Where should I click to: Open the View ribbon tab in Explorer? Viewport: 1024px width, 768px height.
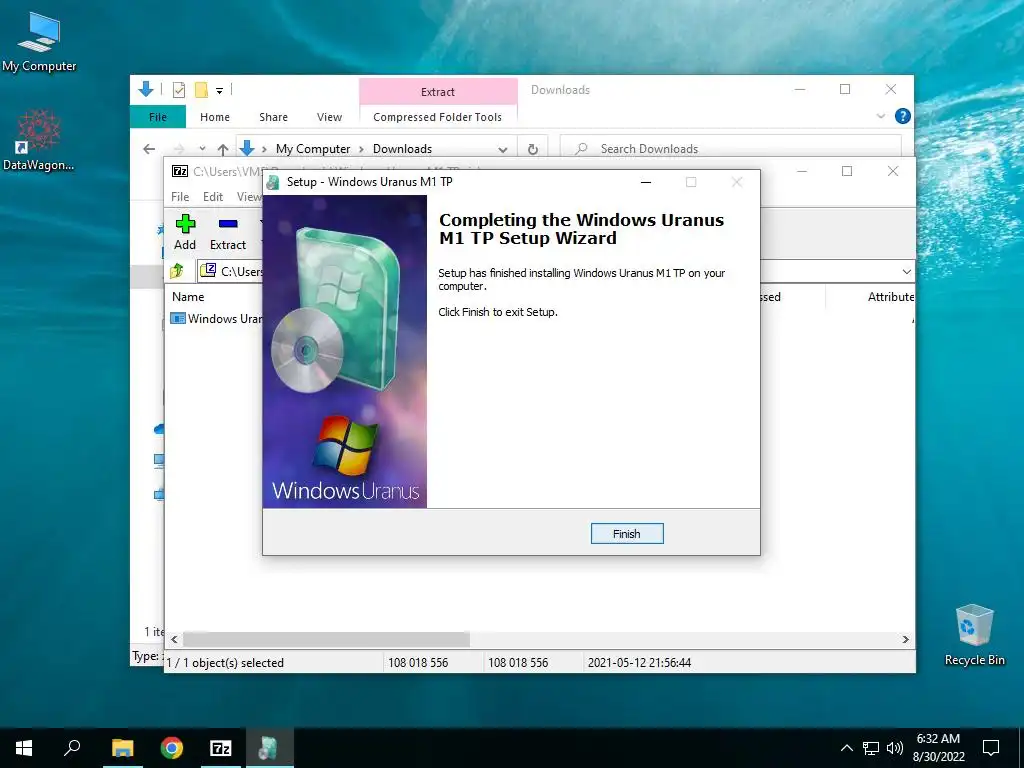329,117
